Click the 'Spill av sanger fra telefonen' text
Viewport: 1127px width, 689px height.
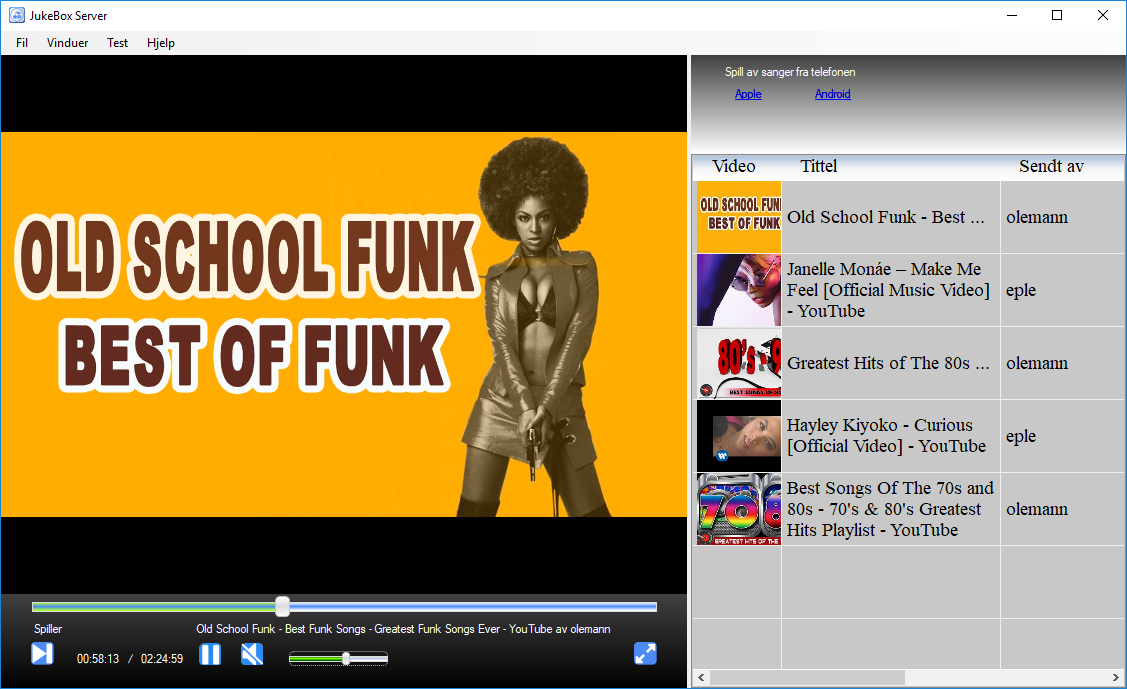[790, 72]
